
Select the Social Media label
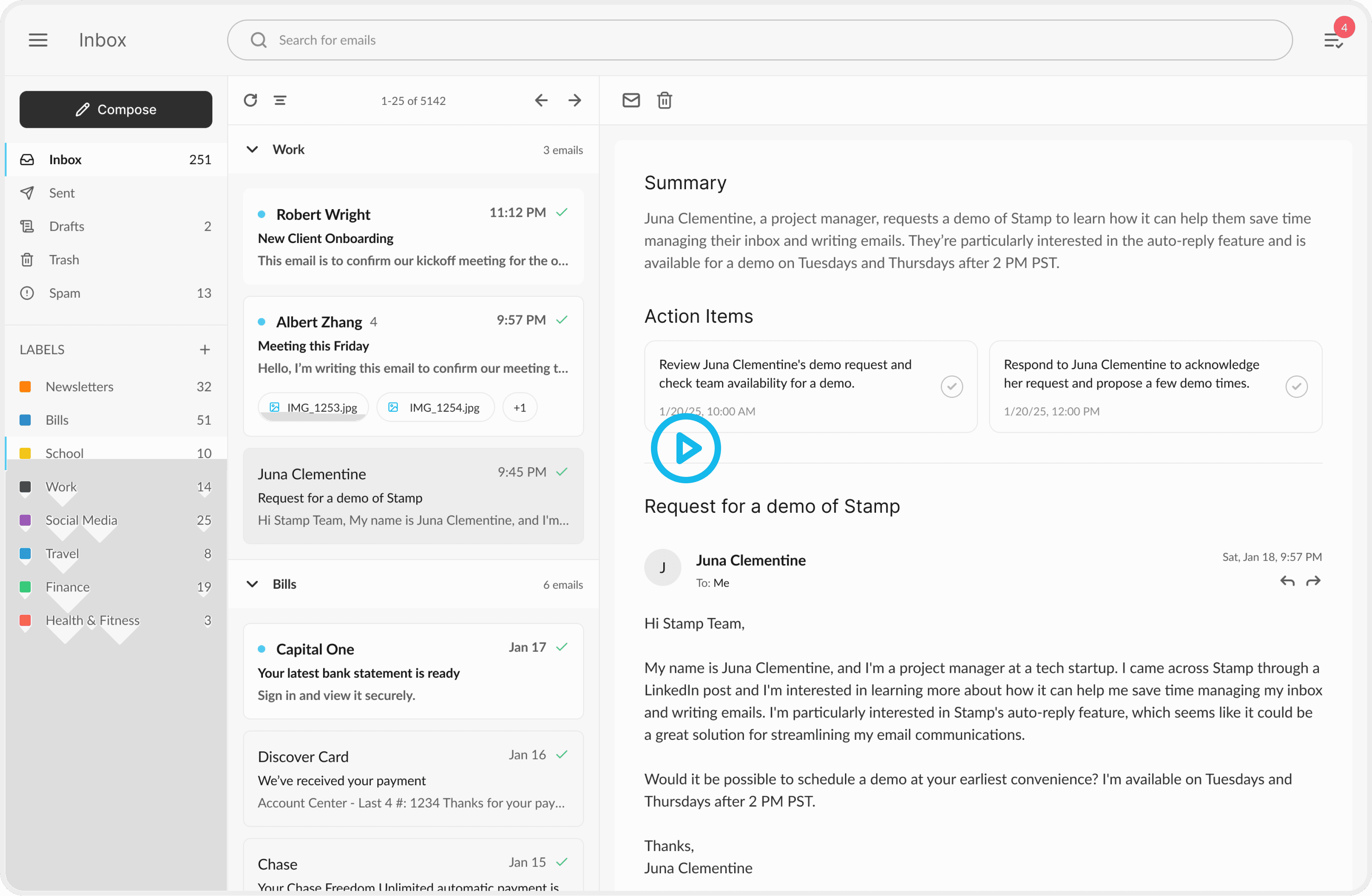116,521
